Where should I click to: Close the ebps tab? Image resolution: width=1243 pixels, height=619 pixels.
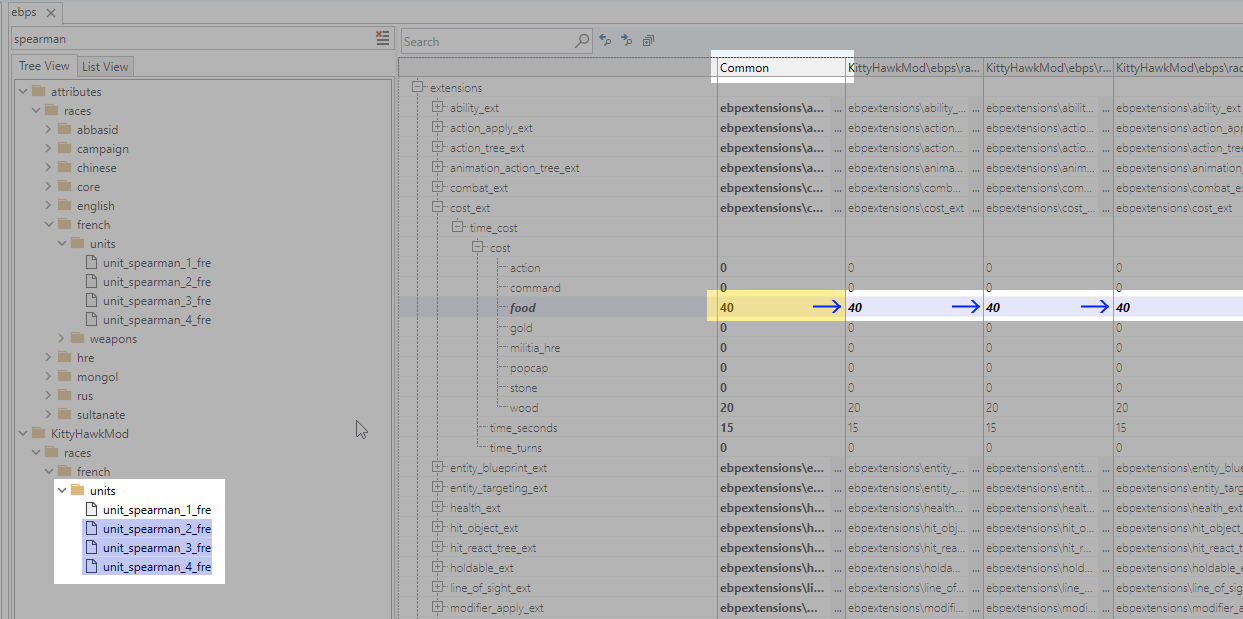51,12
